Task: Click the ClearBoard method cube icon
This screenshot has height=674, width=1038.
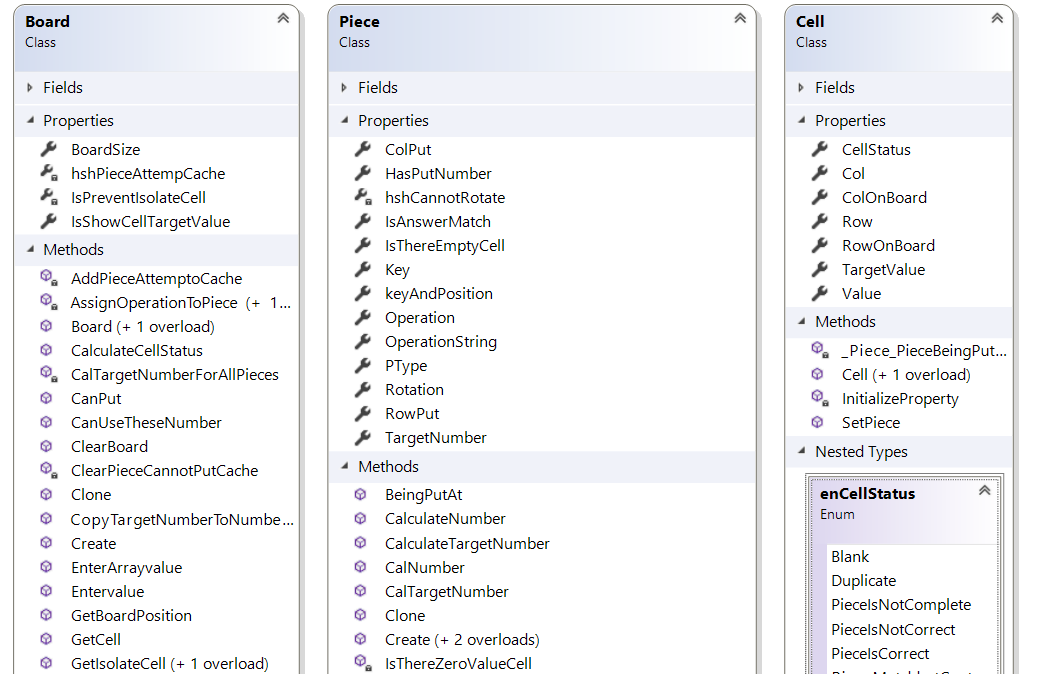Action: (46, 446)
